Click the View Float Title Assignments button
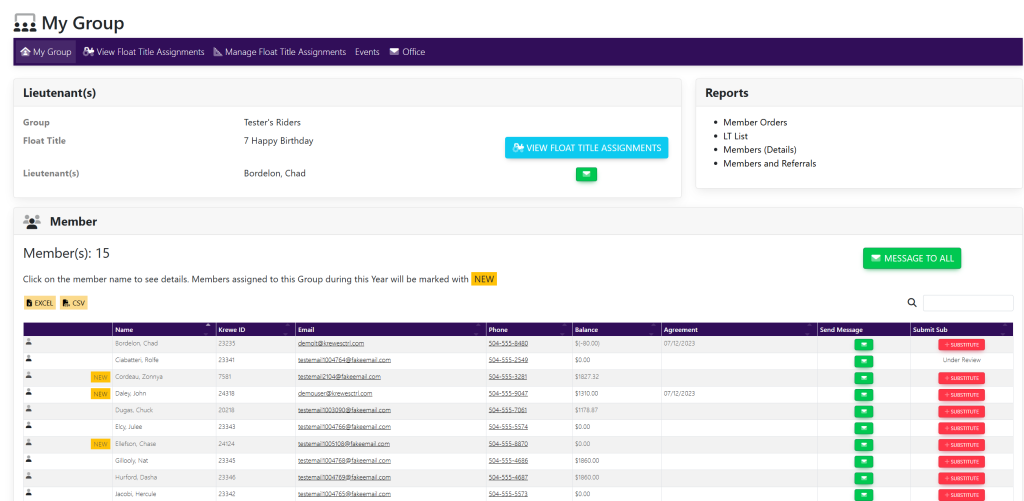The width and height of the screenshot is (1024, 501). pos(586,148)
